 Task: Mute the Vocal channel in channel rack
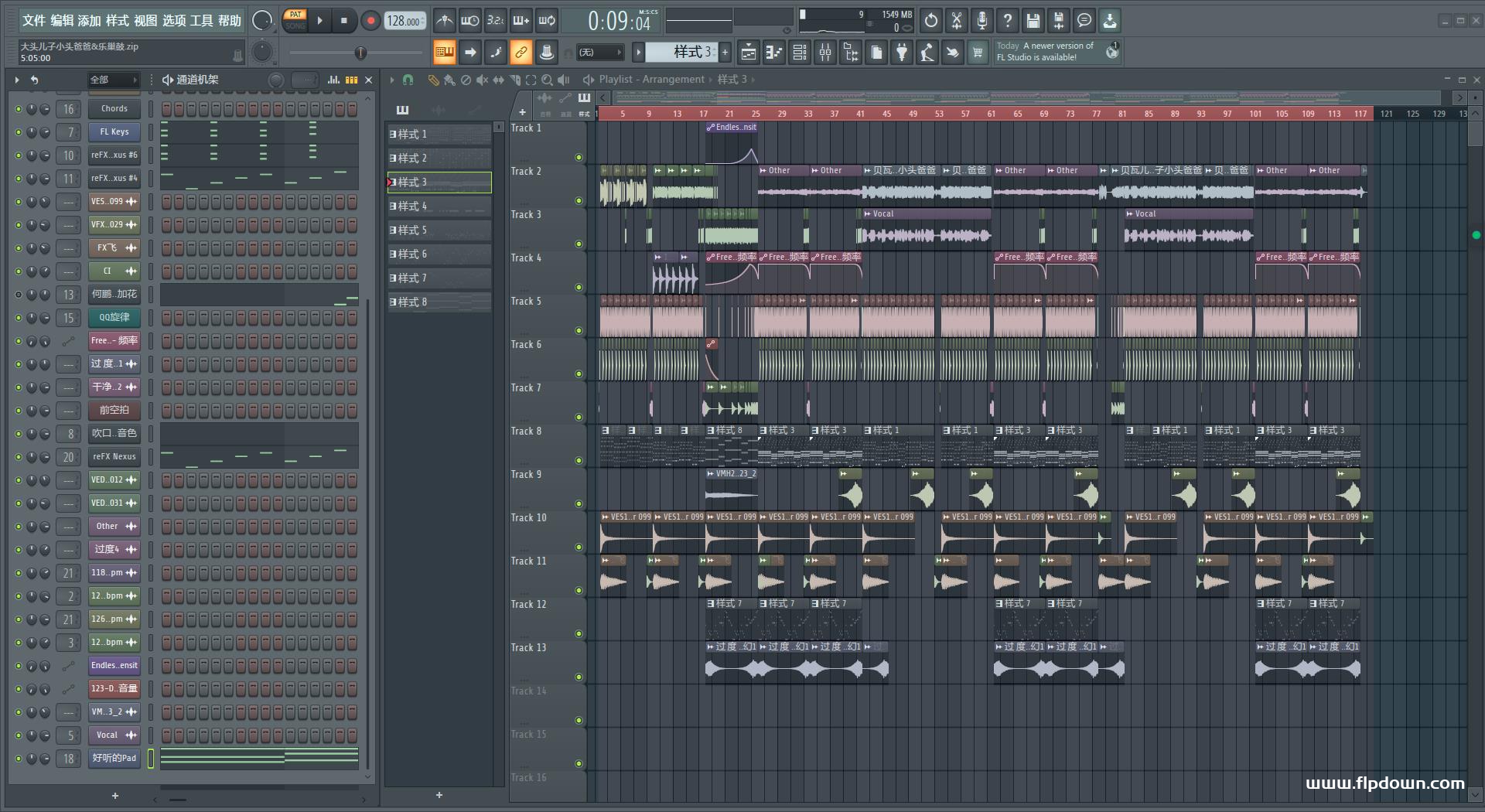[19, 735]
